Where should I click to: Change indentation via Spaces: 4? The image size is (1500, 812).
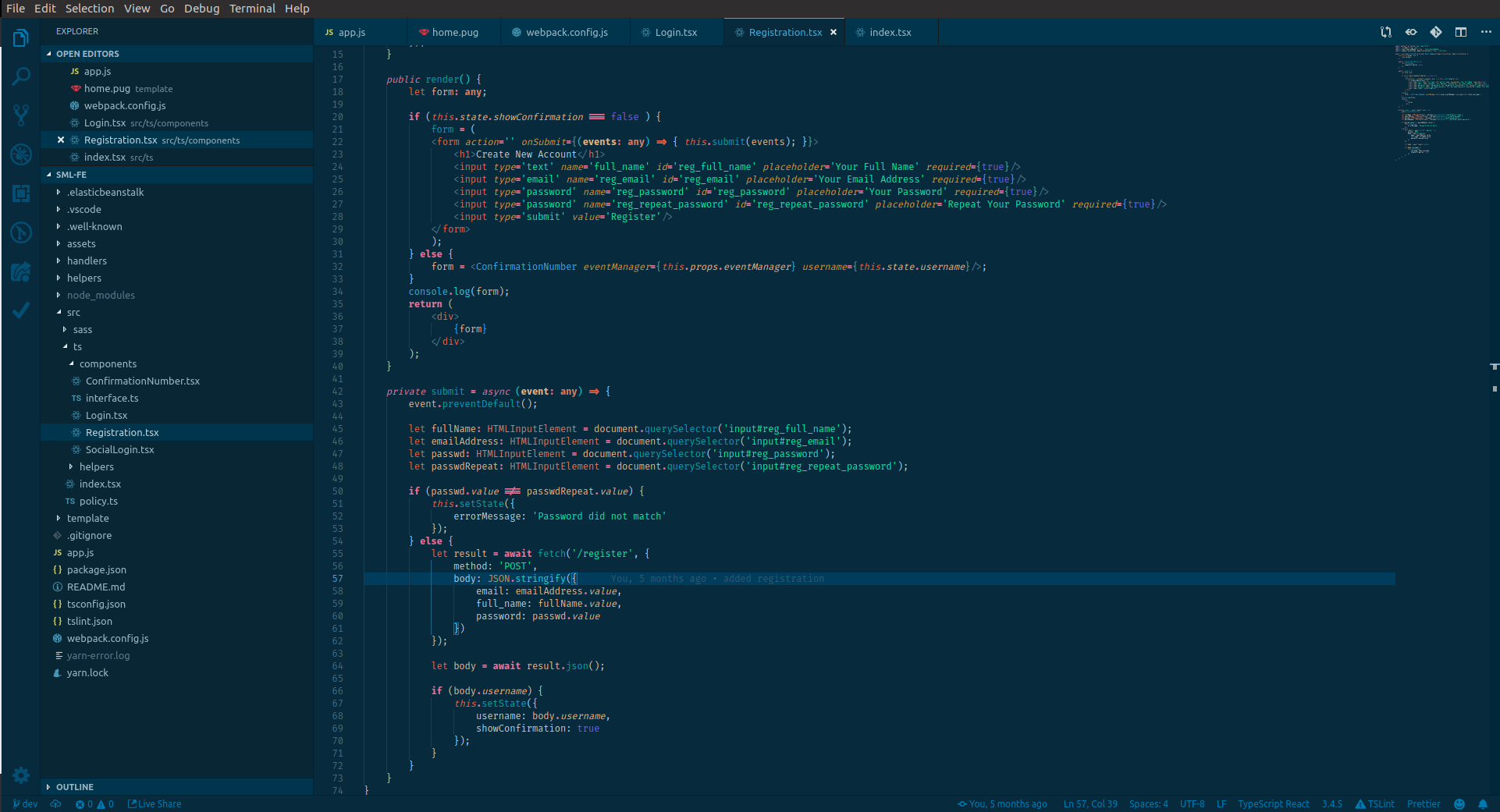coord(1149,804)
